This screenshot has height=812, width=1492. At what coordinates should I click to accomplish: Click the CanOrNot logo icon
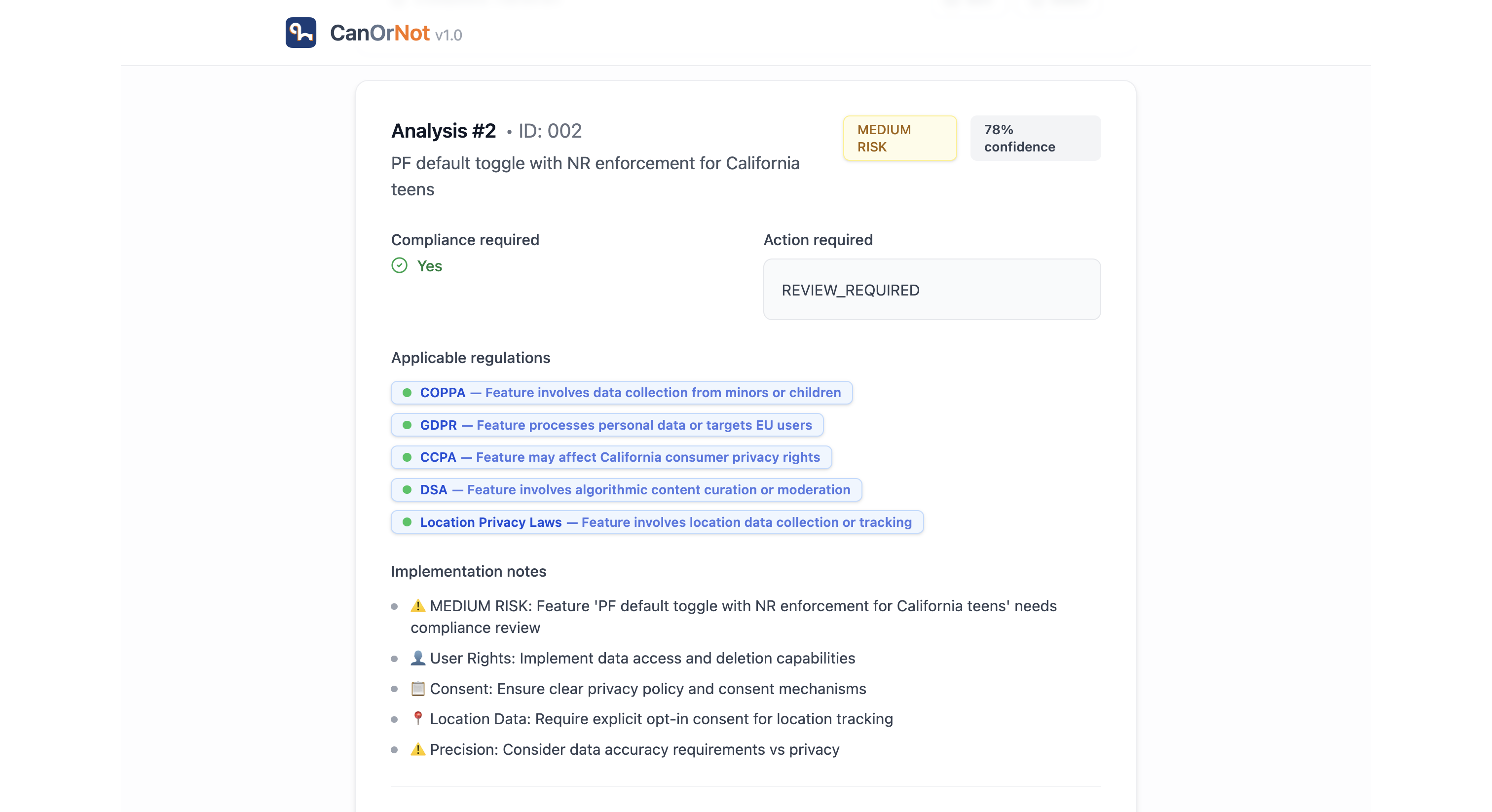pos(300,33)
